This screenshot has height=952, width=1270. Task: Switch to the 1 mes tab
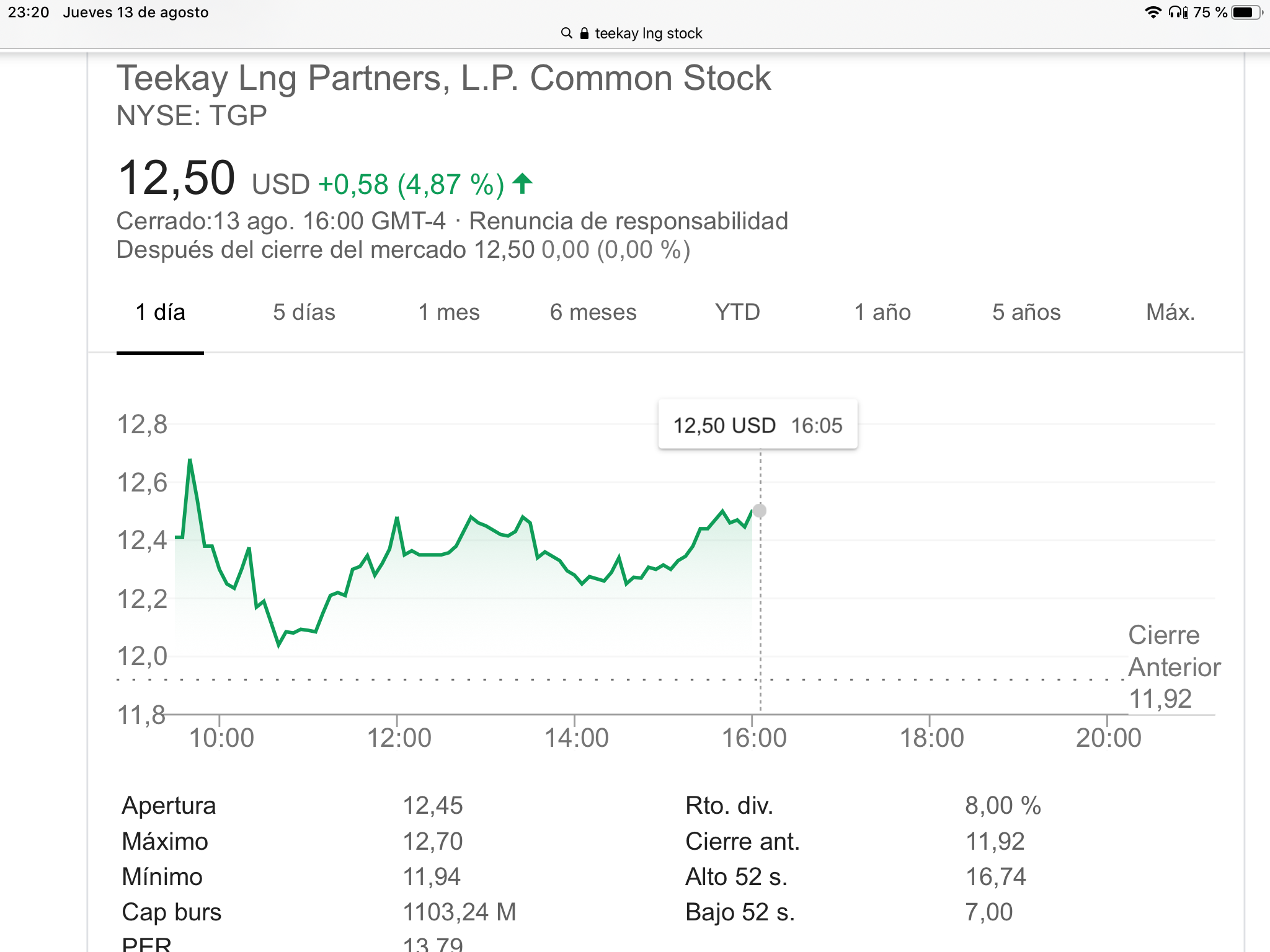click(449, 312)
